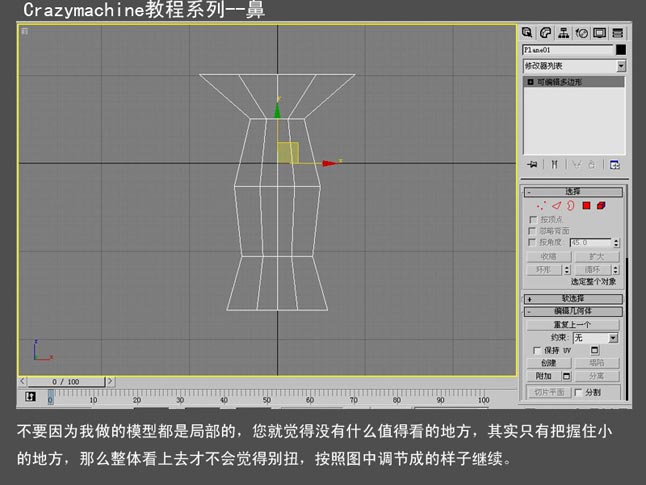
Task: Click 重复上一个 button
Action: pyautogui.click(x=573, y=325)
